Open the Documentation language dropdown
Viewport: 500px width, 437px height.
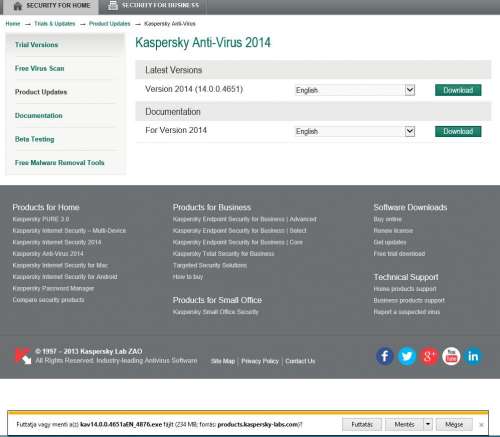coord(410,131)
